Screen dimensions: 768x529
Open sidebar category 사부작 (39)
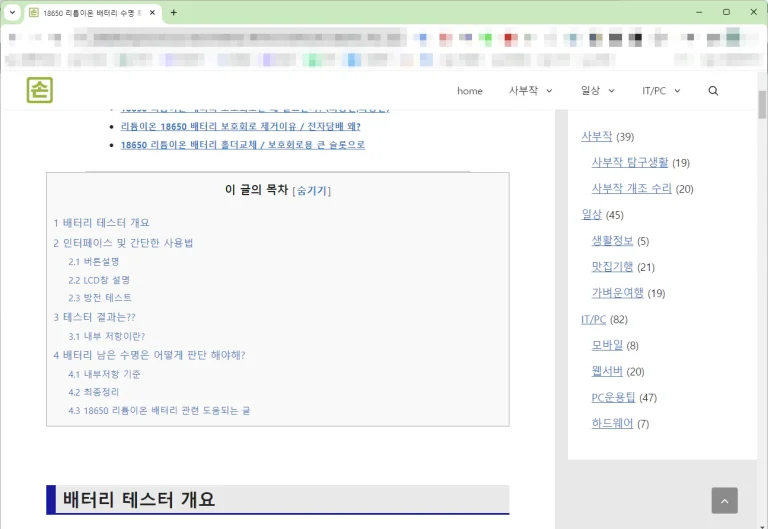point(597,137)
